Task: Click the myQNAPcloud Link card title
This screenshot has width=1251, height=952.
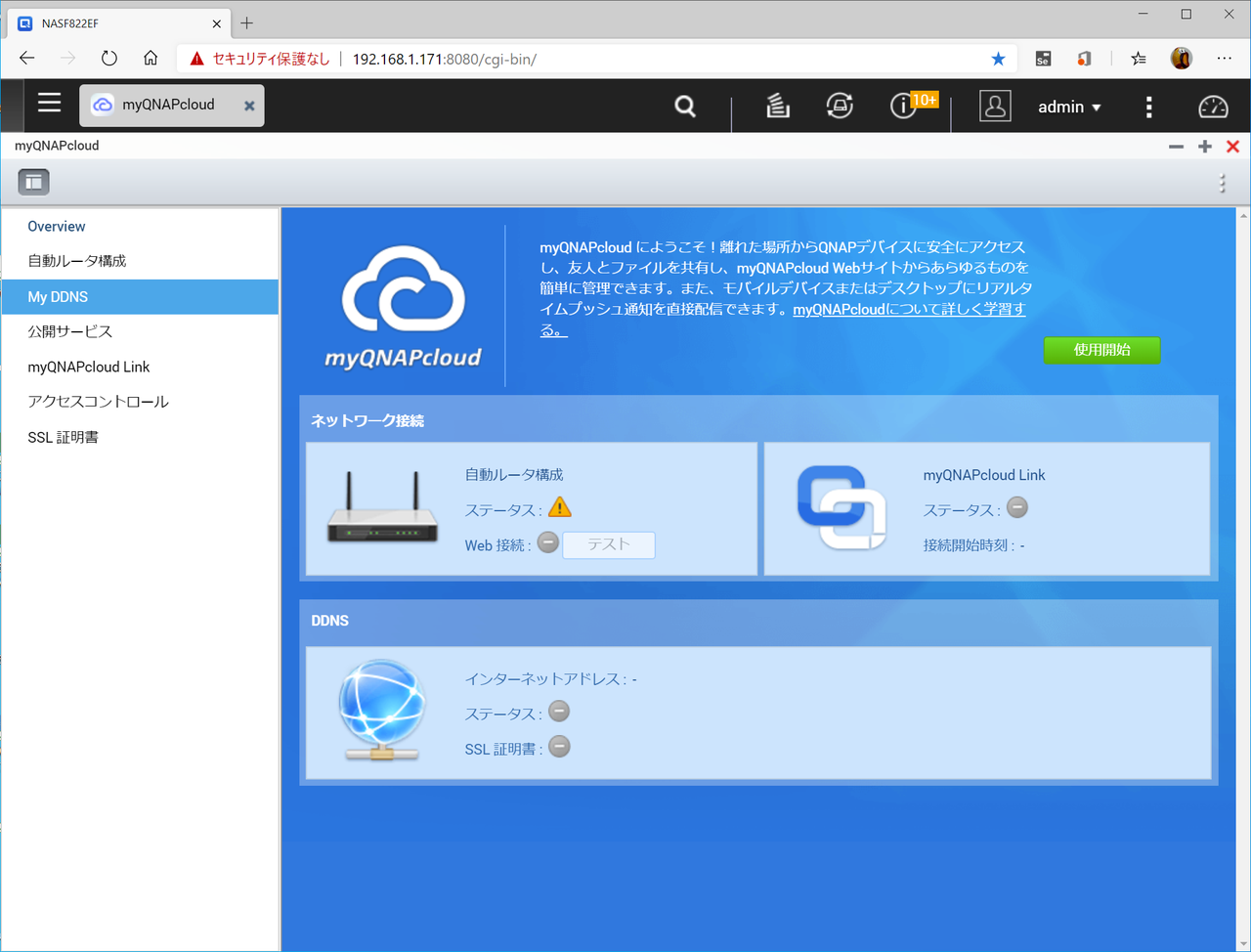Action: (984, 475)
